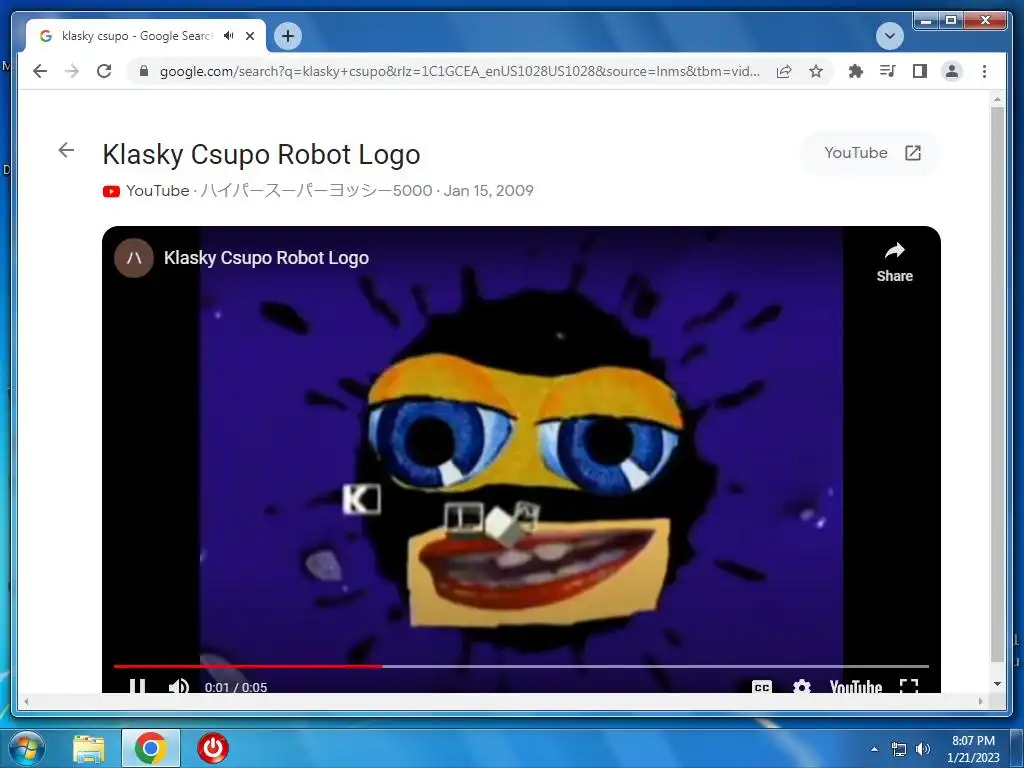Open the media control icon in toolbar
The image size is (1024, 768).
pyautogui.click(x=888, y=71)
